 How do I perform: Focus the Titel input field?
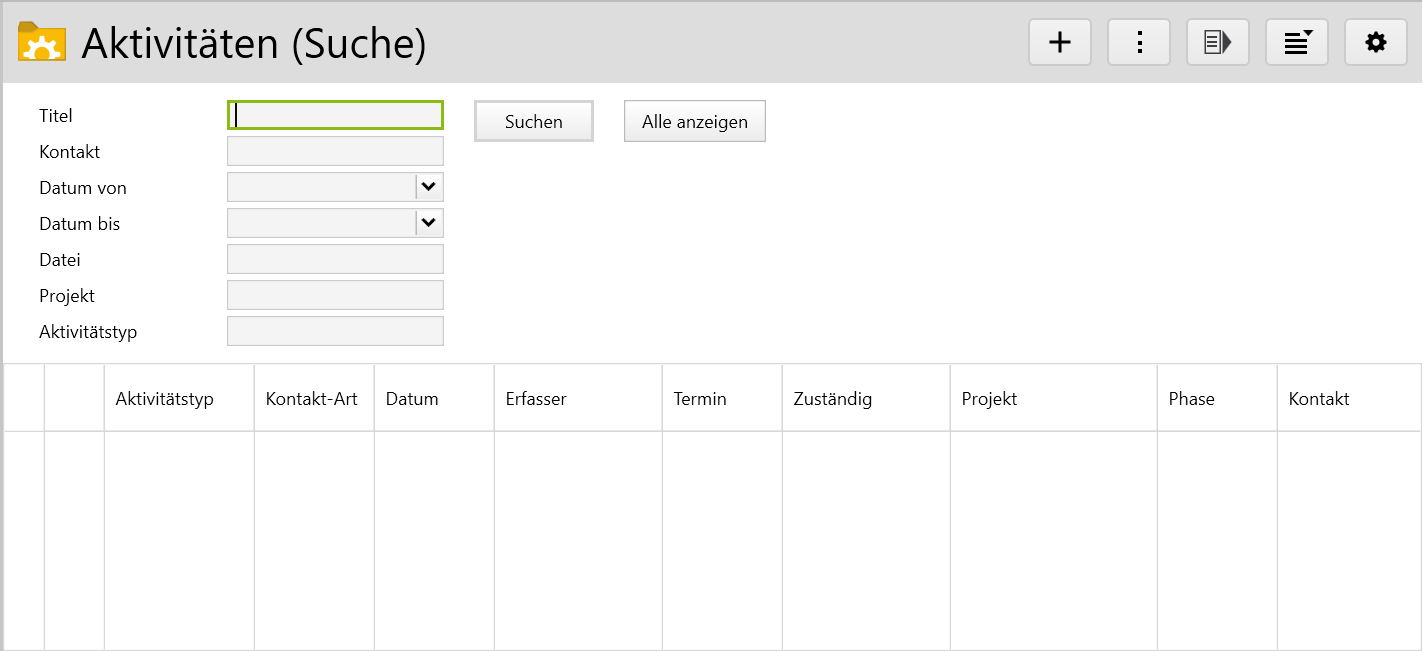pyautogui.click(x=335, y=115)
